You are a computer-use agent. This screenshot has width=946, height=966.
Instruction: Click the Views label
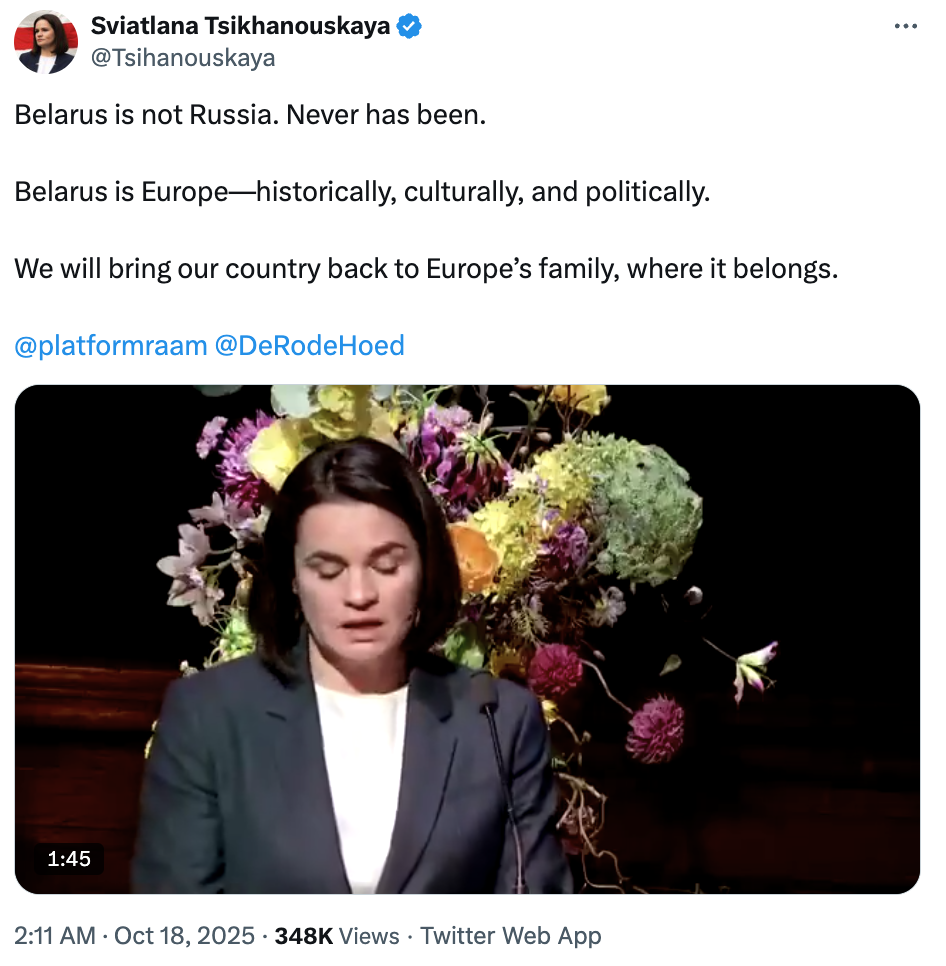369,936
